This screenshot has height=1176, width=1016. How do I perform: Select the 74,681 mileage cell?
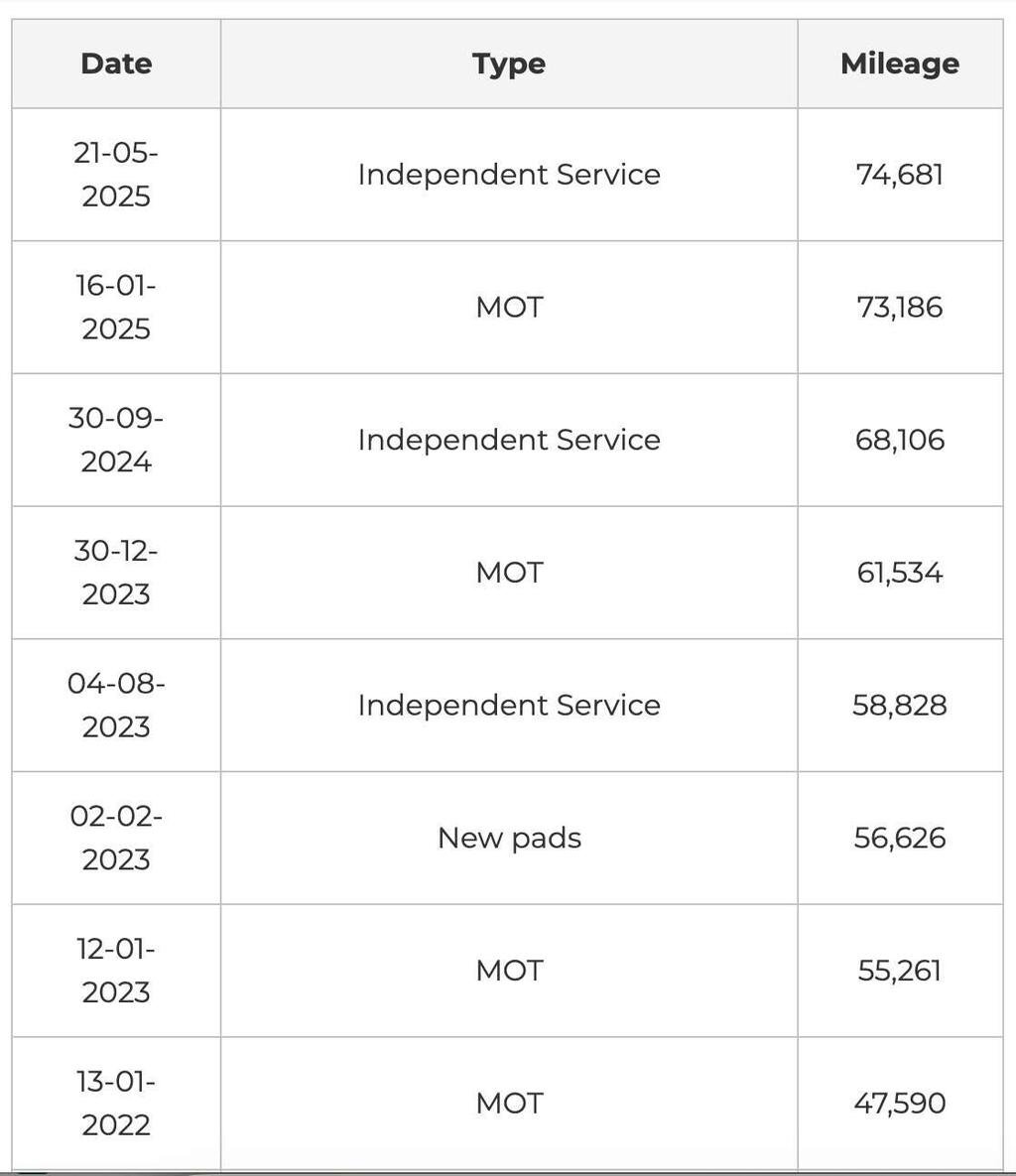[x=900, y=174]
